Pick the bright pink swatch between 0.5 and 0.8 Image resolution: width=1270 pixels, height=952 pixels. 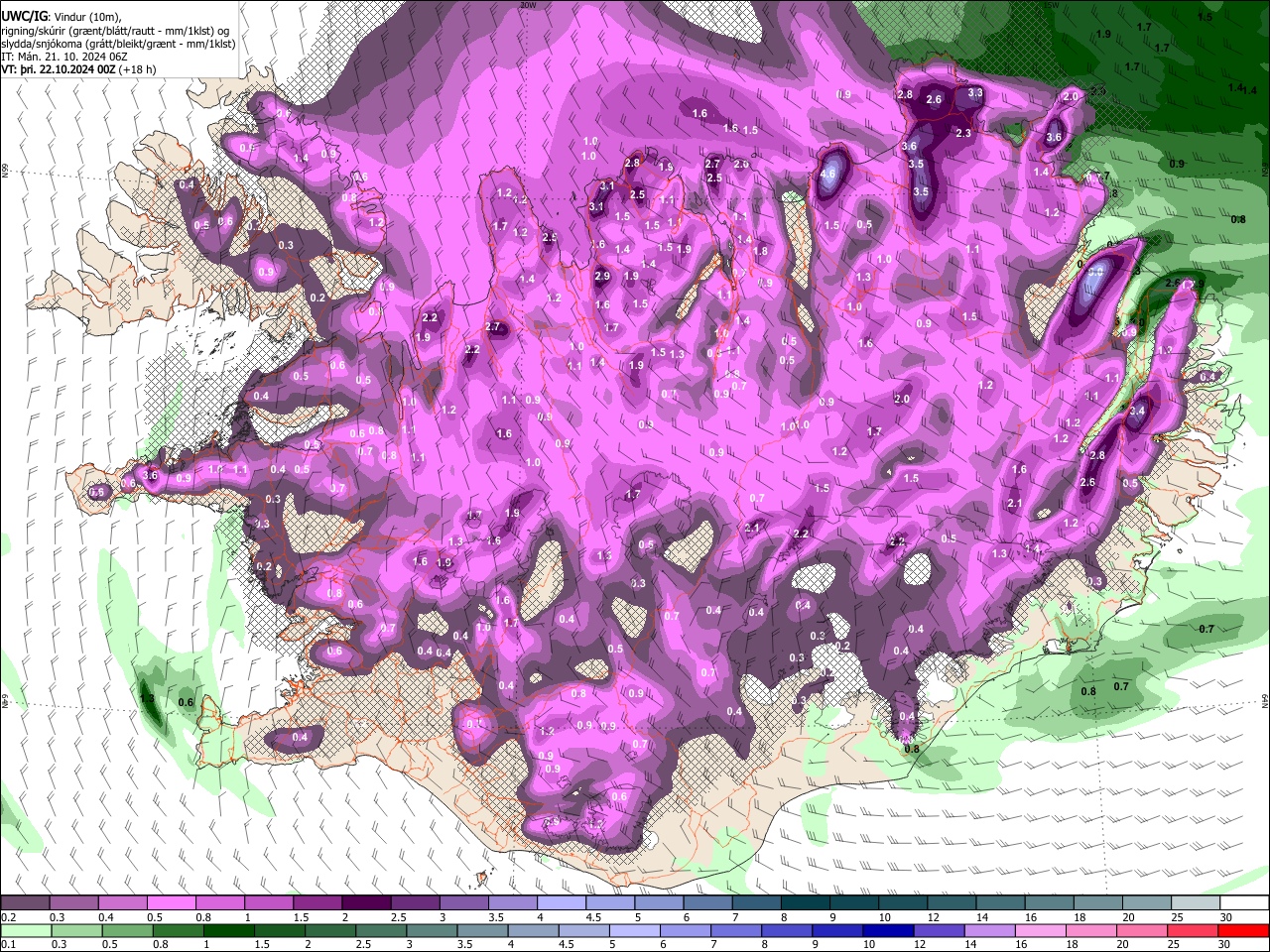point(171,903)
